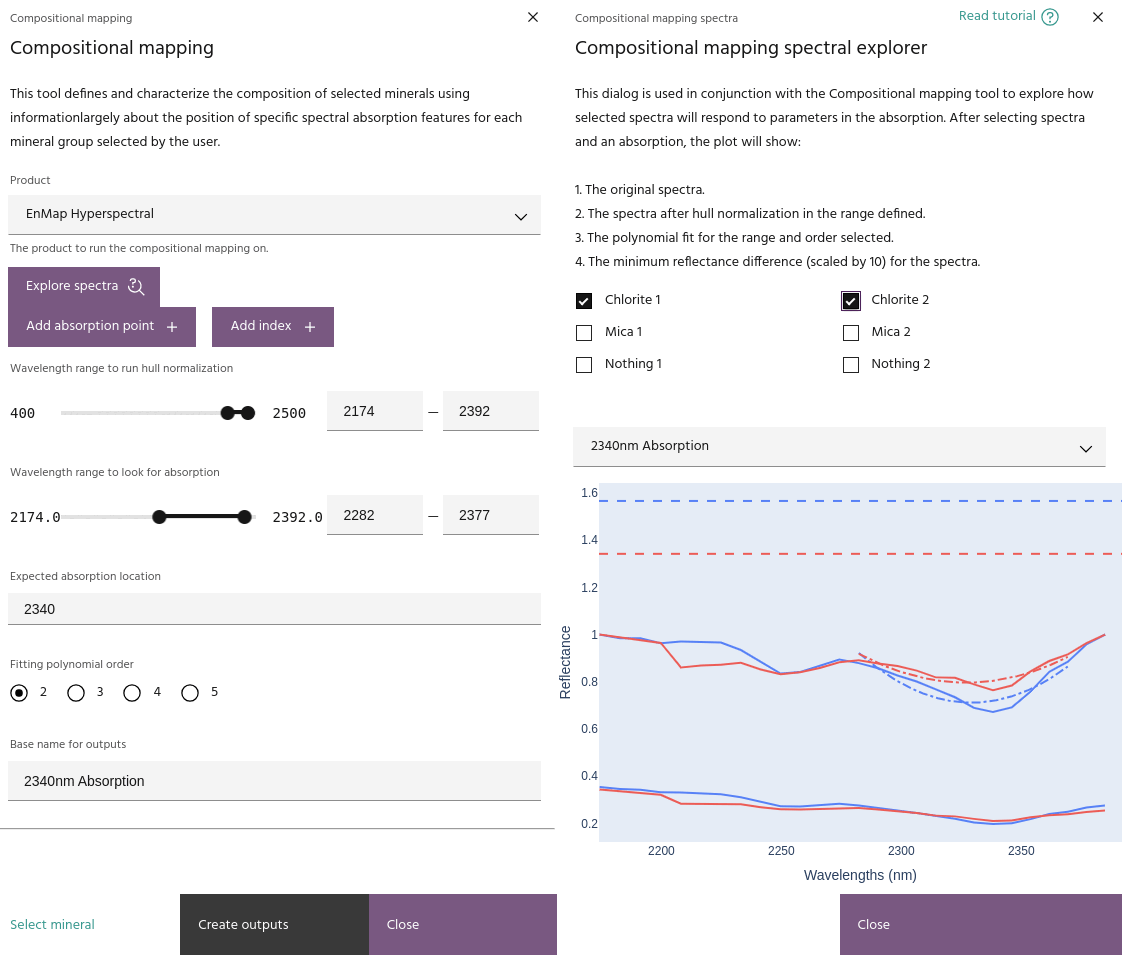Open the EnMap Hyperspectral product dropdown
The width and height of the screenshot is (1122, 955).
(274, 215)
